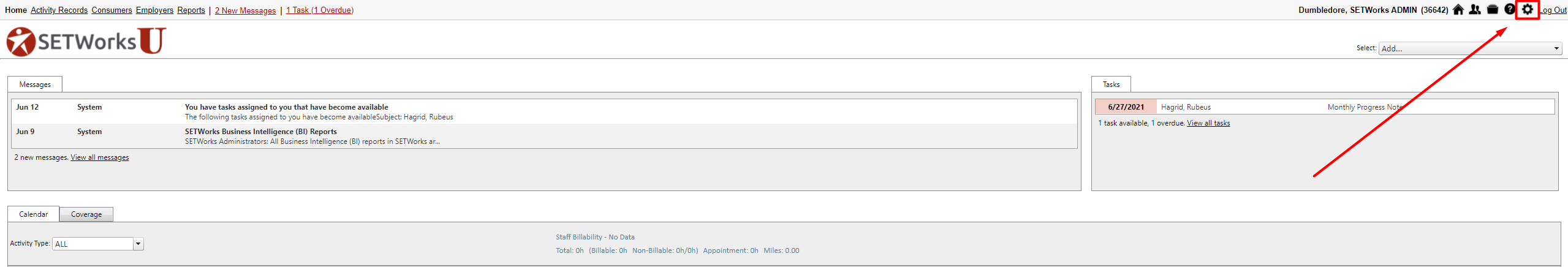Open View all messages link
Image resolution: width=1568 pixels, height=267 pixels.
[100, 157]
